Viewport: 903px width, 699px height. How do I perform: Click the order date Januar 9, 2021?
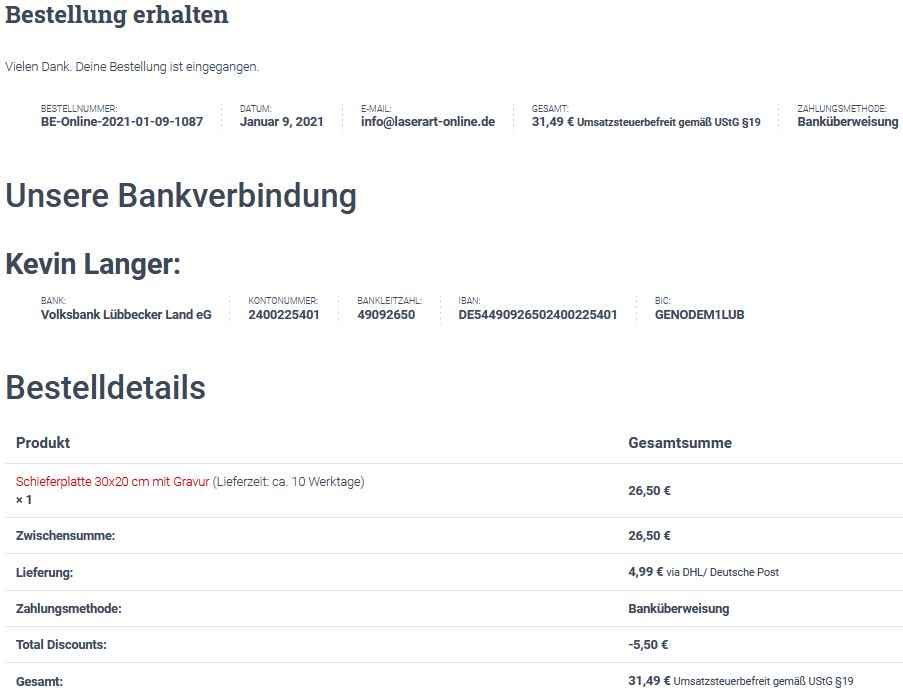[x=281, y=122]
